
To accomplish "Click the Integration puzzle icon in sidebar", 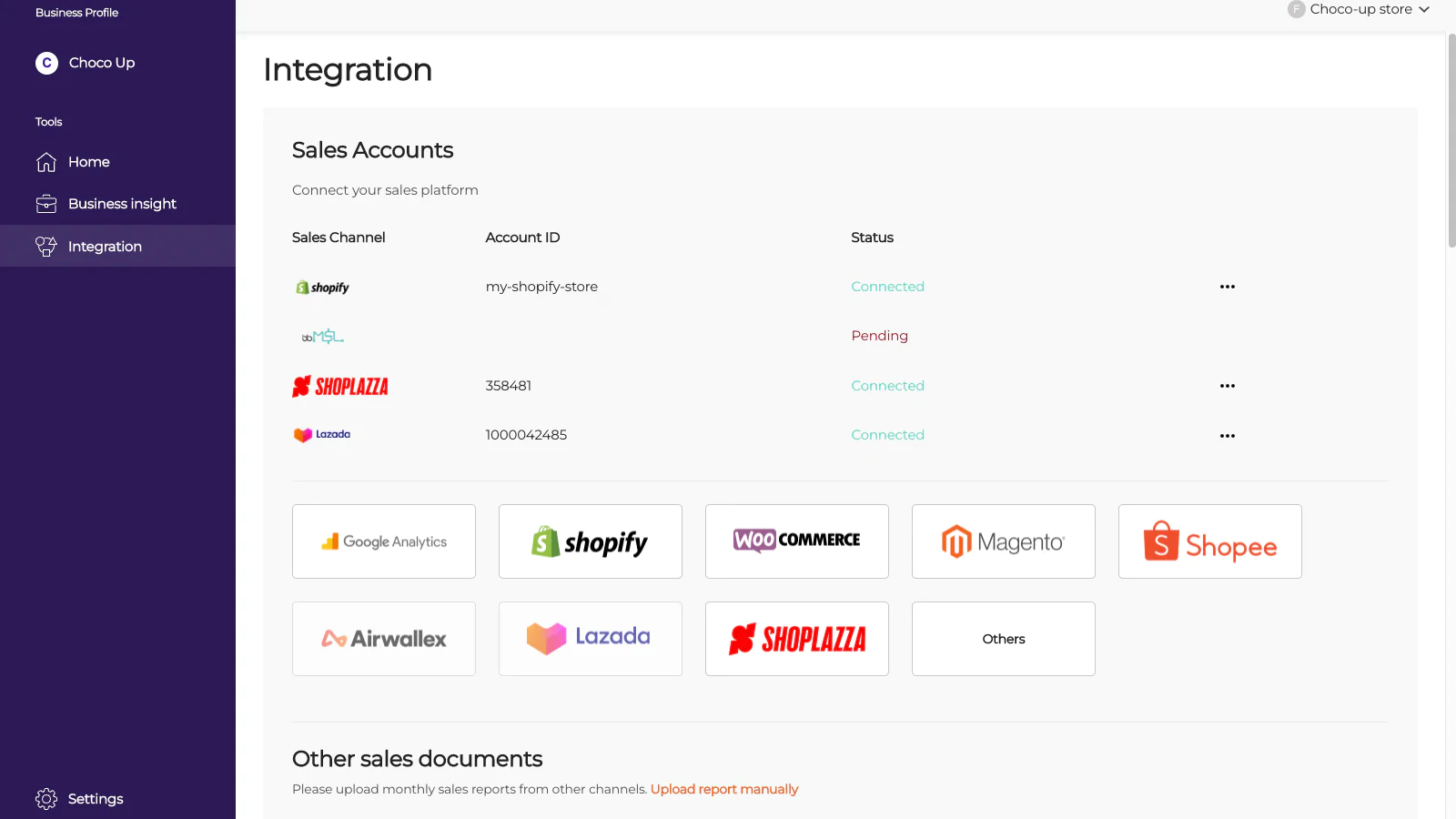I will 45,245.
